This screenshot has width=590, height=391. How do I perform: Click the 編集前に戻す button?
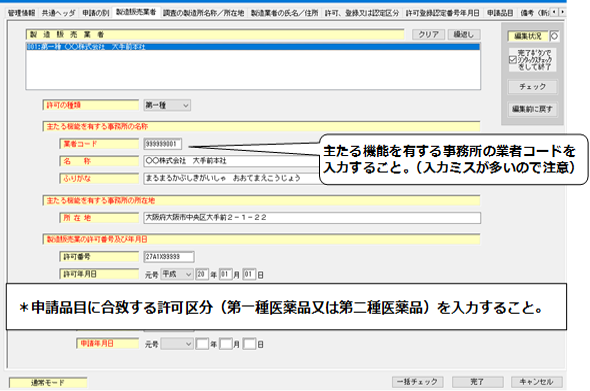[x=532, y=109]
